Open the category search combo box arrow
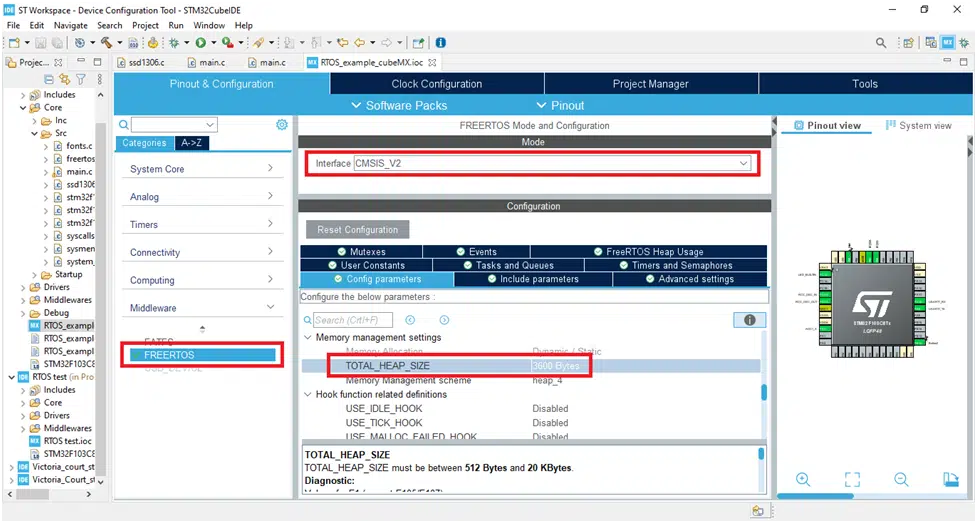Viewport: 977px width, 523px height. click(x=210, y=125)
